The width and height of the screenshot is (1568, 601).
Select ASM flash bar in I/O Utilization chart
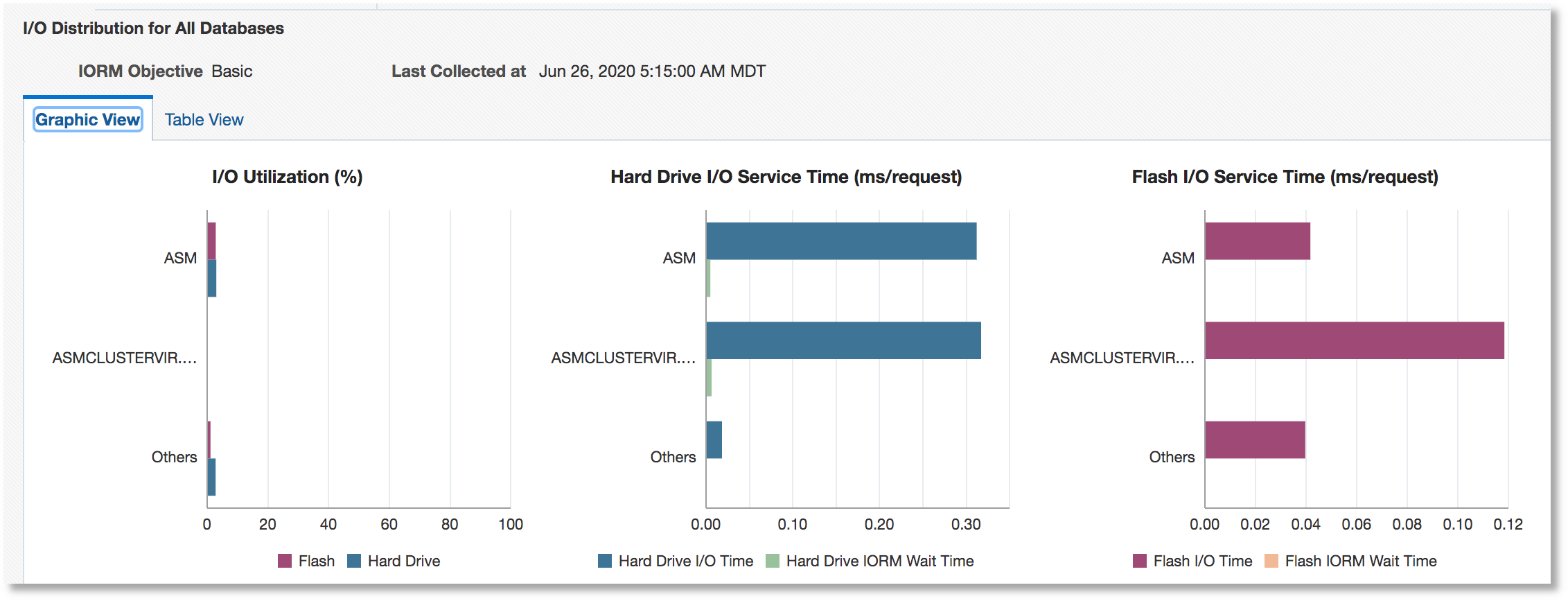pos(212,241)
